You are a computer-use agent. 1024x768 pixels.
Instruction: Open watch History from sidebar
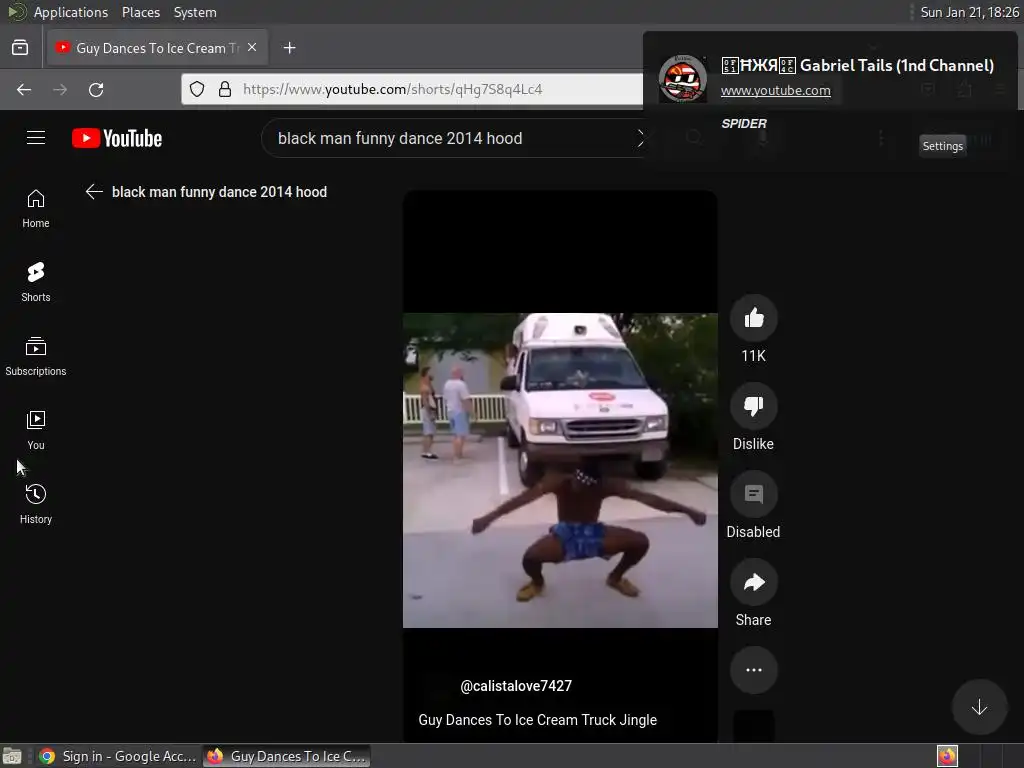tap(36, 504)
